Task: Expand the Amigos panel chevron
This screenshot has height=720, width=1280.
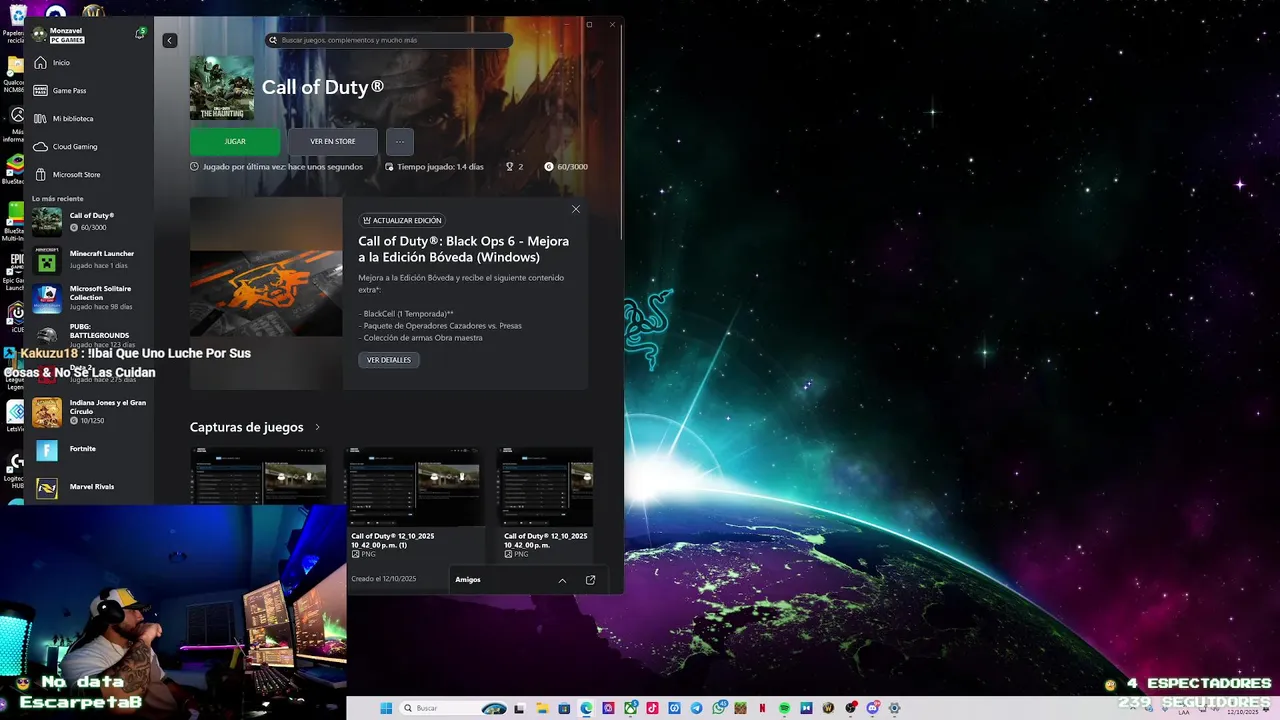Action: coord(562,580)
